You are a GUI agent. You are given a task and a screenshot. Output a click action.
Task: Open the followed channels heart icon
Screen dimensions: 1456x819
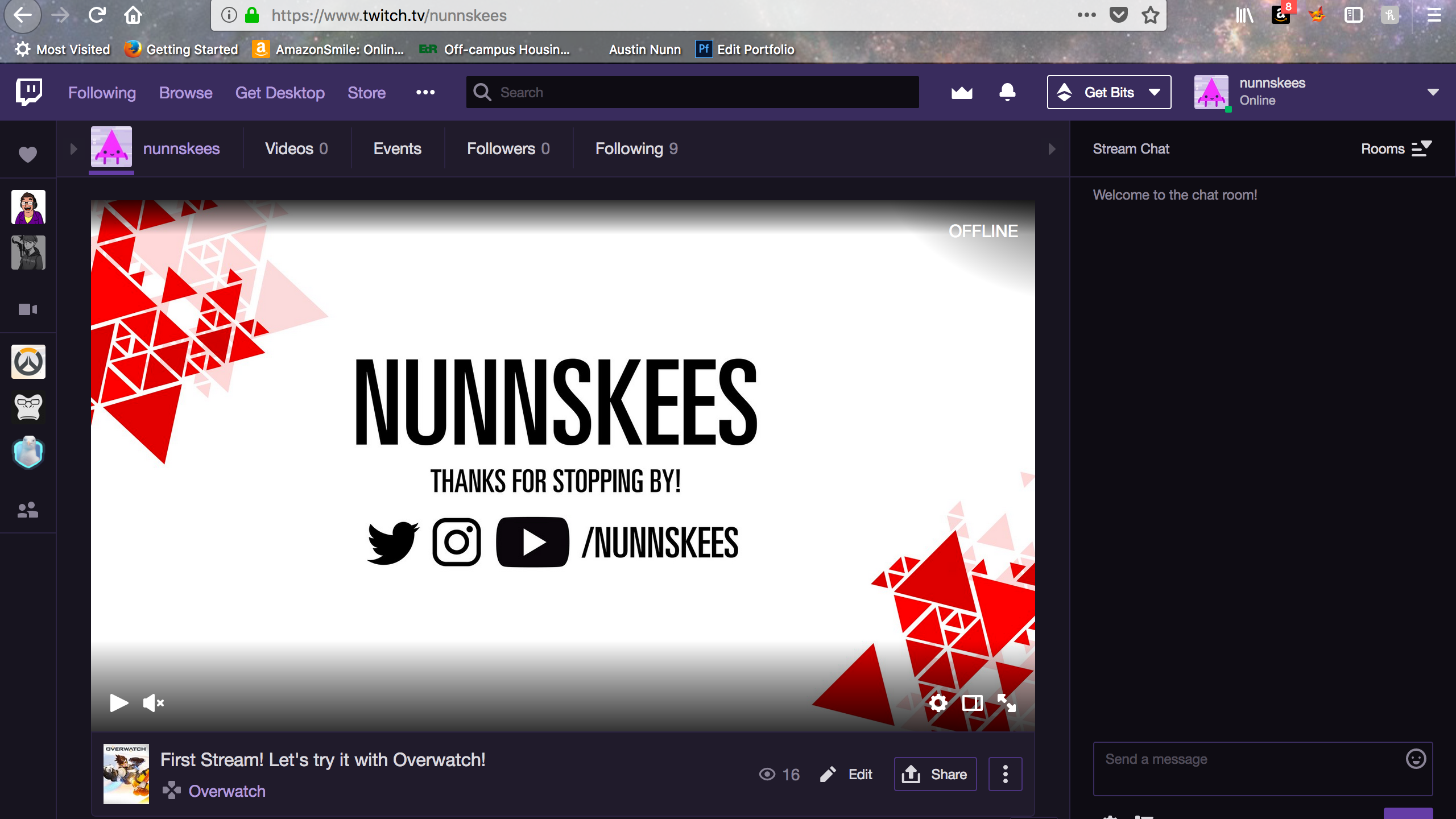tap(28, 154)
